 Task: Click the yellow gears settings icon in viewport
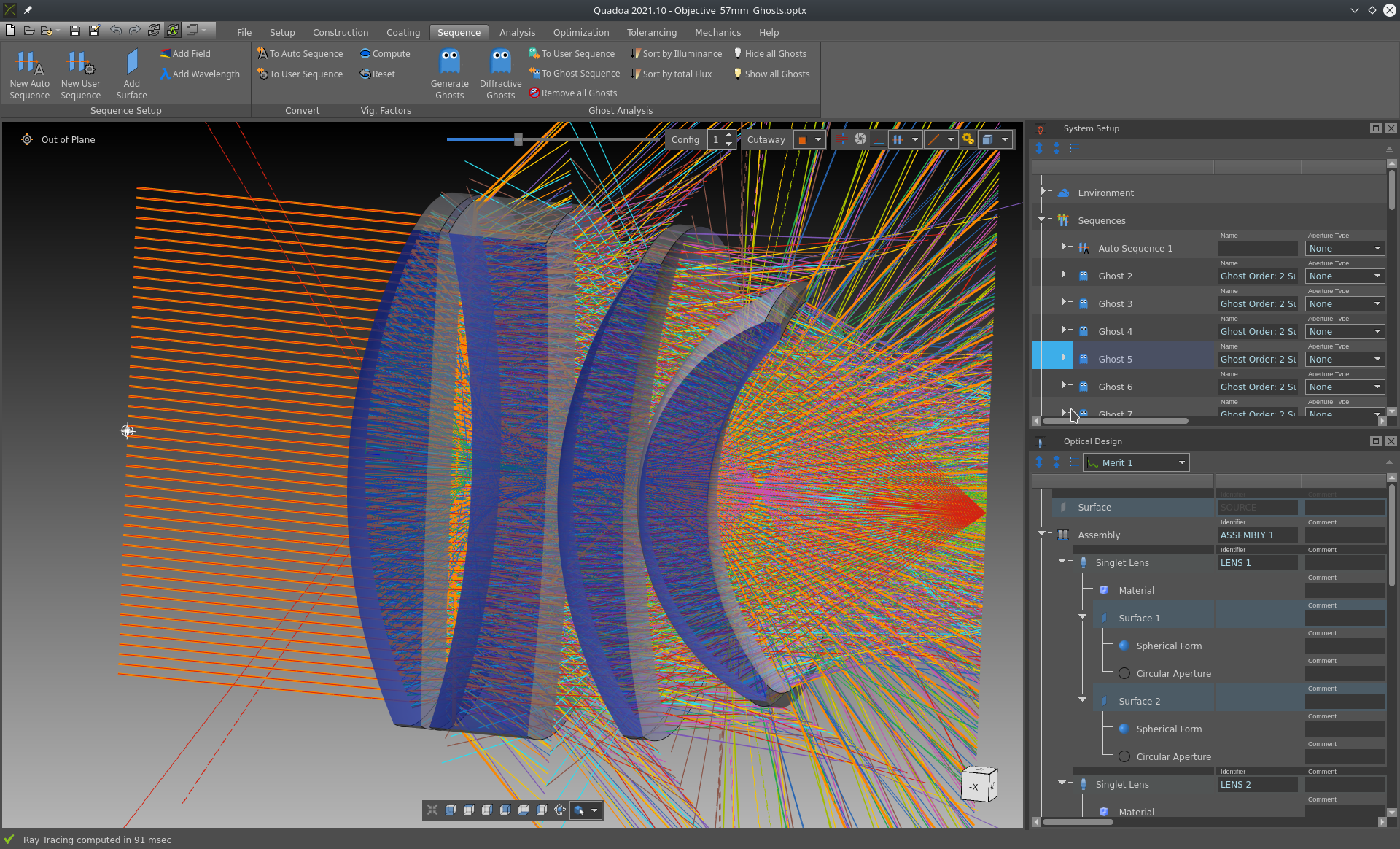[x=968, y=139]
